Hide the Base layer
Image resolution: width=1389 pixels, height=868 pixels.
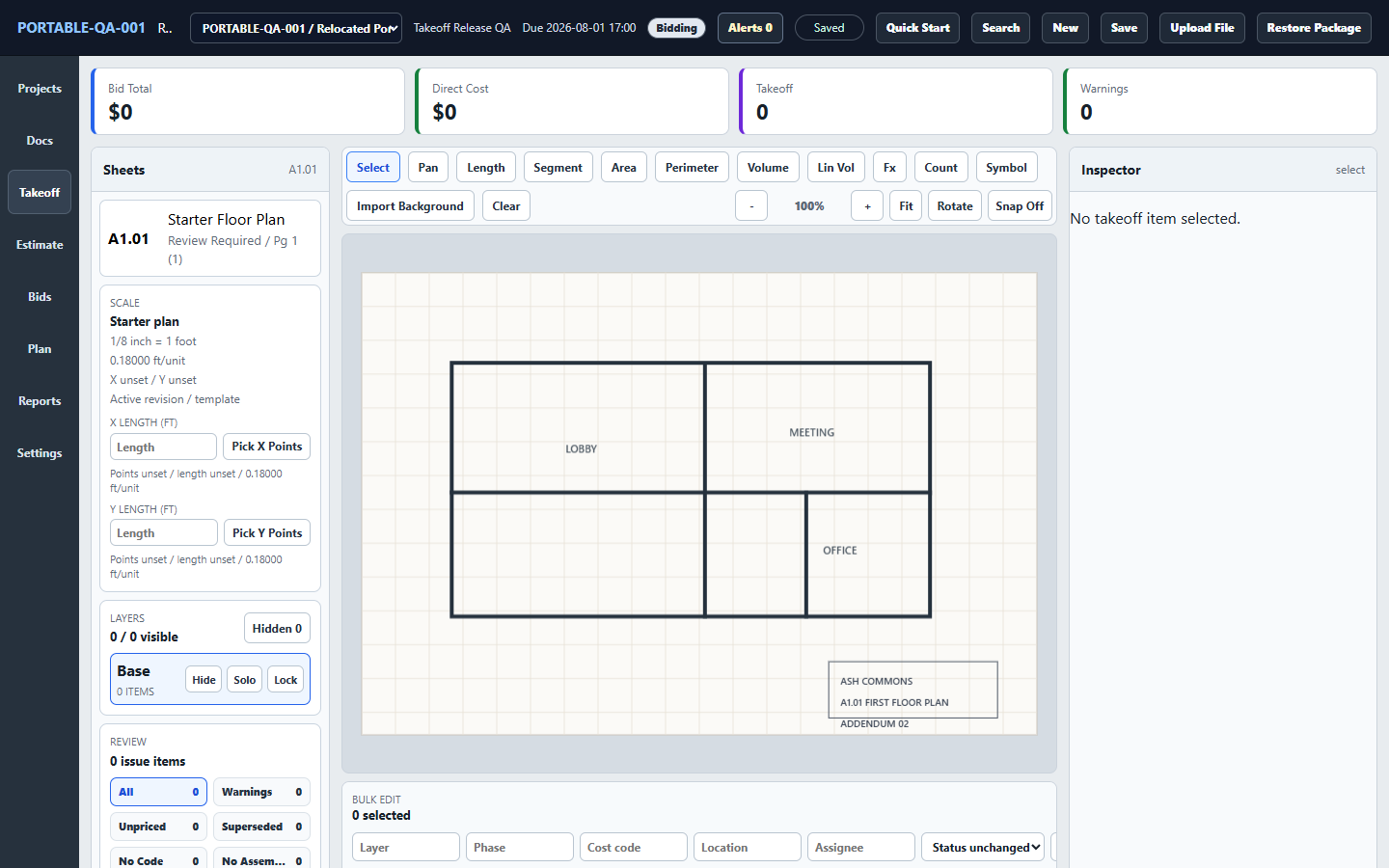pyautogui.click(x=204, y=679)
